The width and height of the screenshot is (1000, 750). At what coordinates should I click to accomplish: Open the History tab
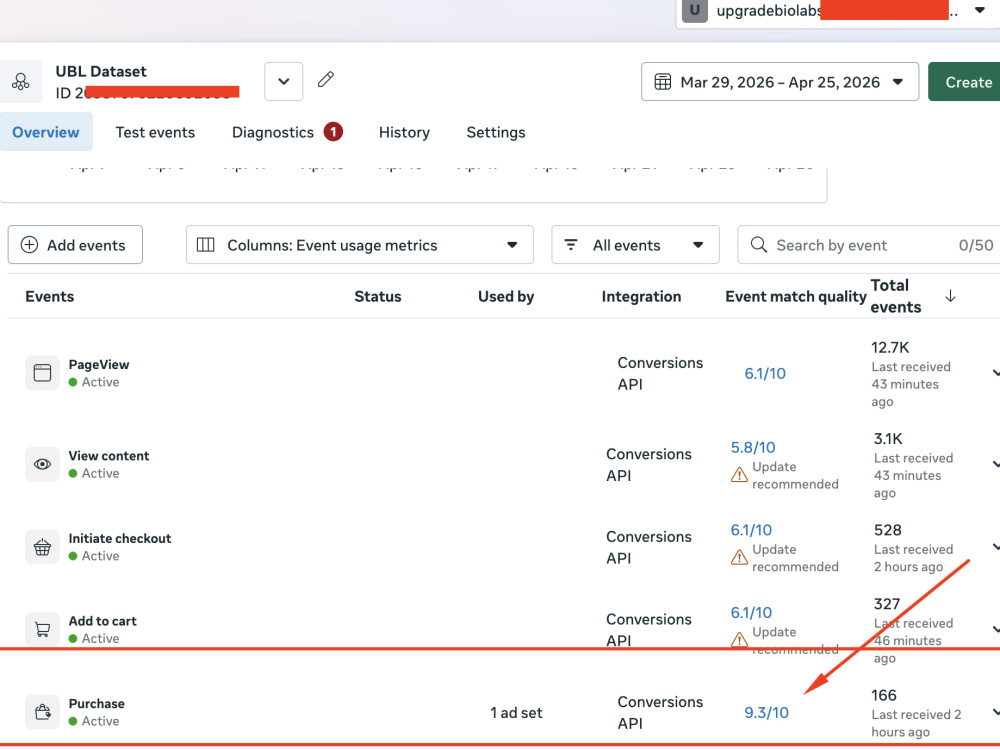tap(404, 132)
